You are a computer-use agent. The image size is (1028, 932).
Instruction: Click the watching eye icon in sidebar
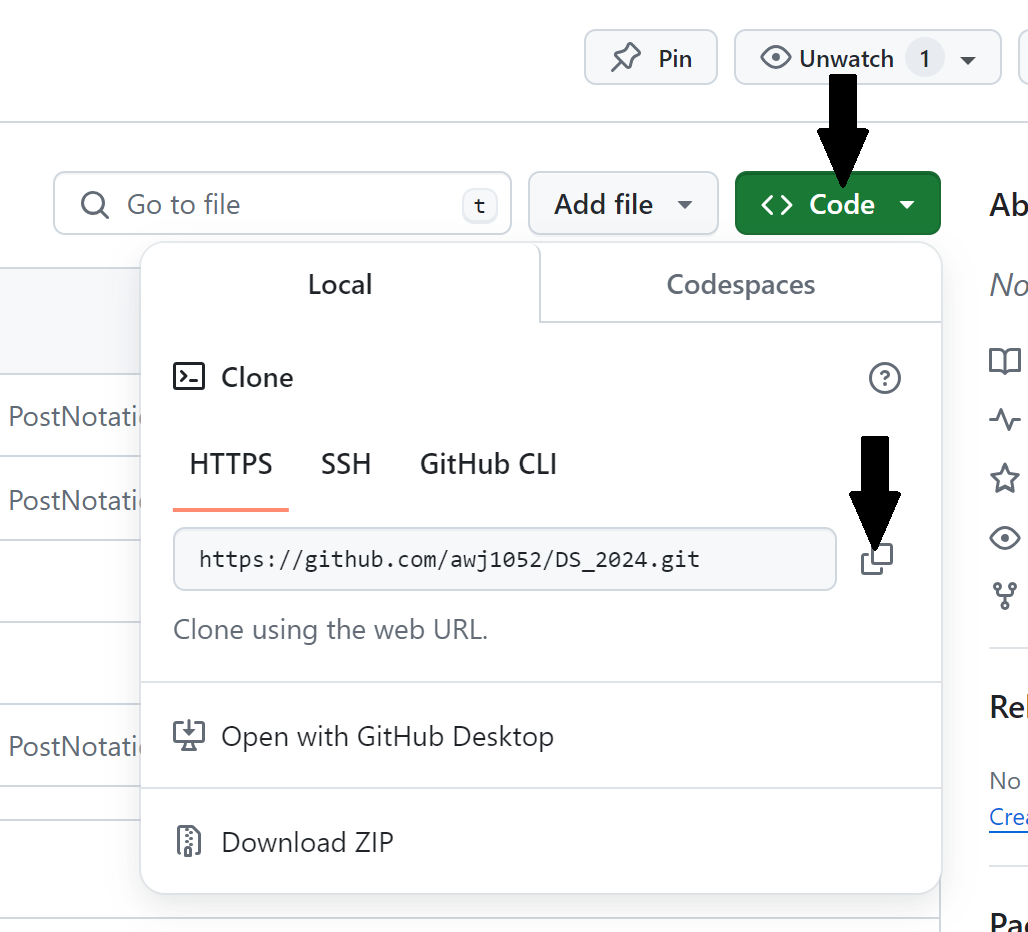click(1005, 538)
